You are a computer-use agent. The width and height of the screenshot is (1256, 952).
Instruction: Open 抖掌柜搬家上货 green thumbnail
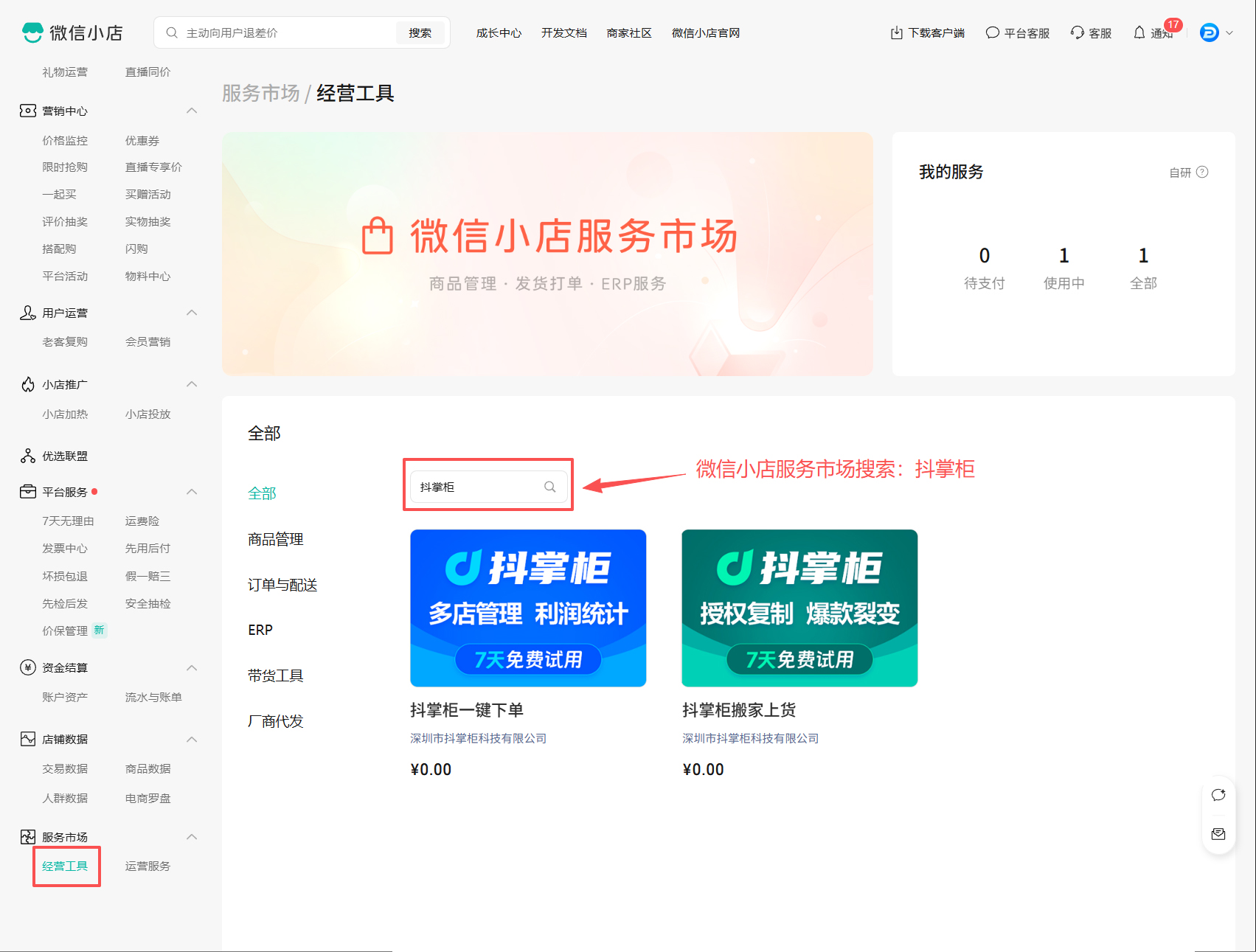(x=799, y=608)
